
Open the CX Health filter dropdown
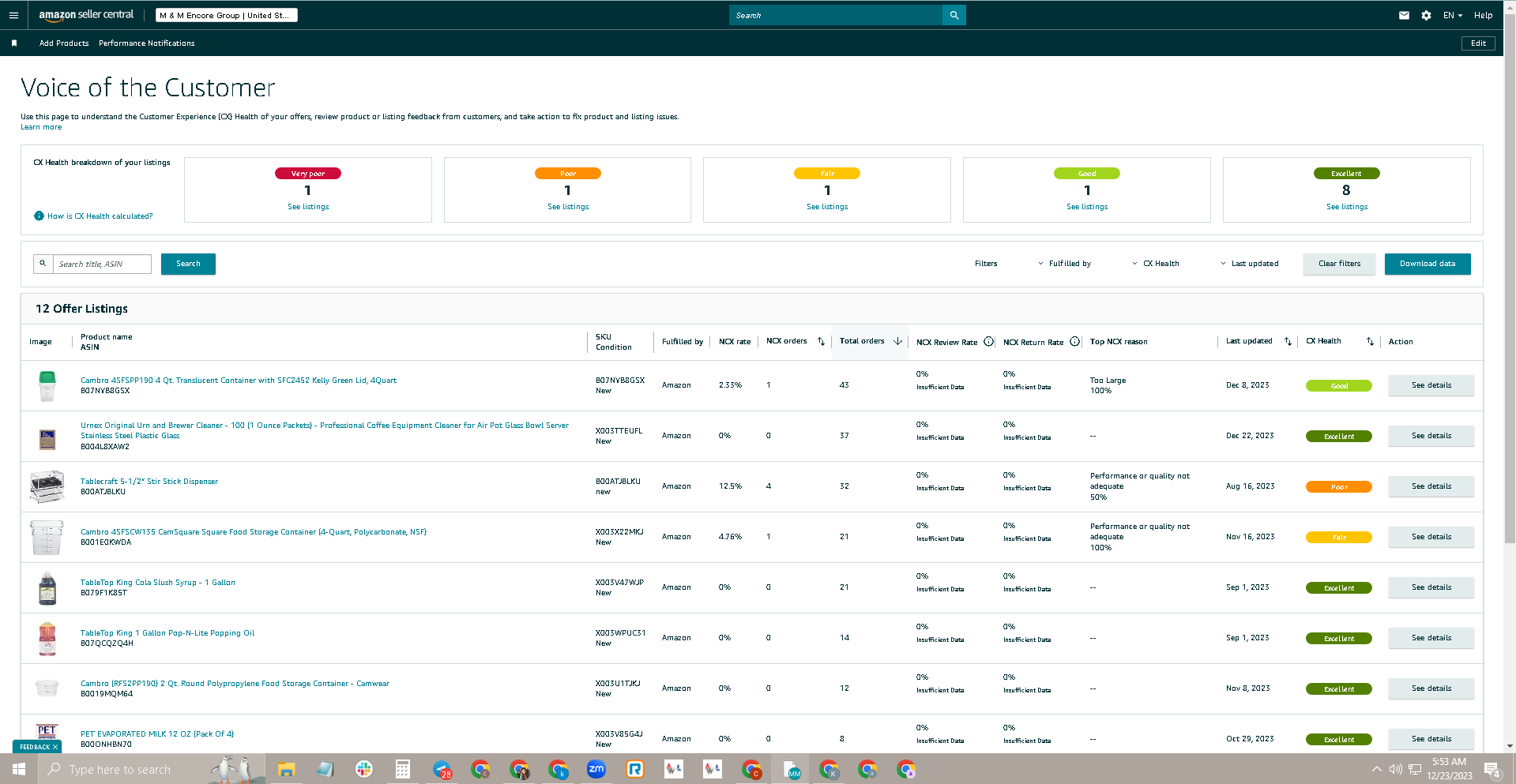(x=1156, y=264)
